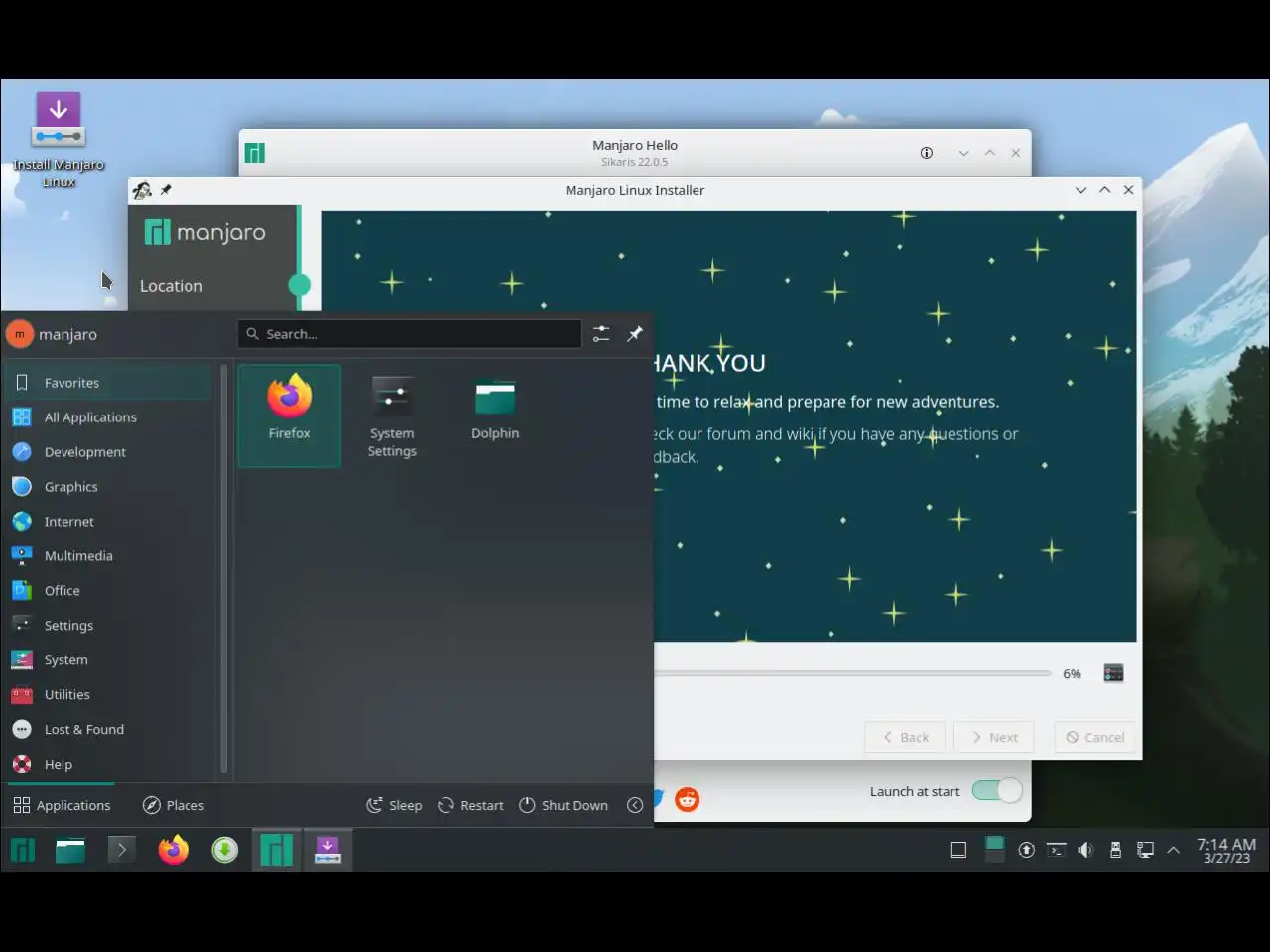Open the Graphics category

tap(109, 487)
